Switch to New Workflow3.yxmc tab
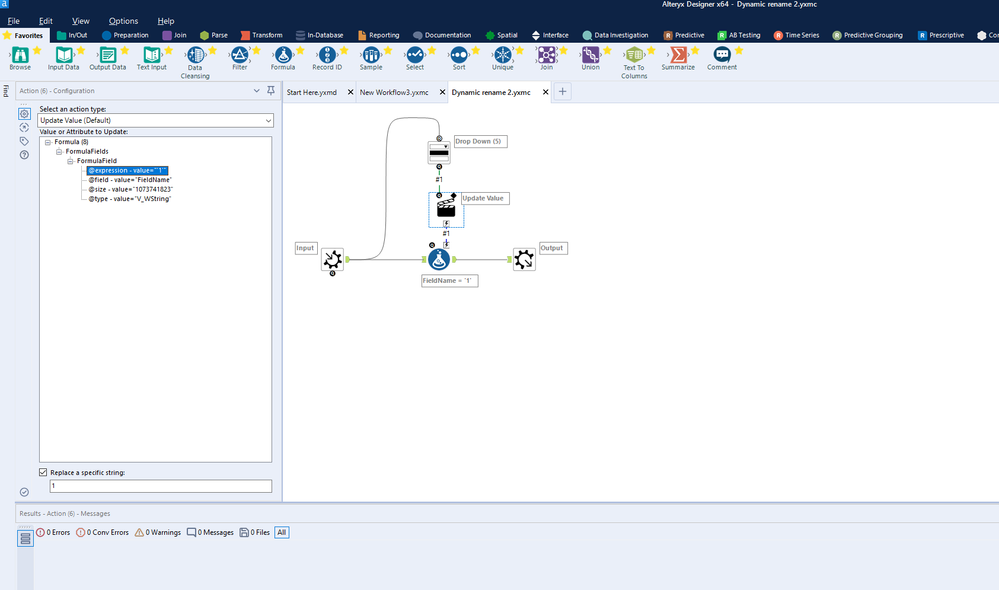 [x=394, y=92]
